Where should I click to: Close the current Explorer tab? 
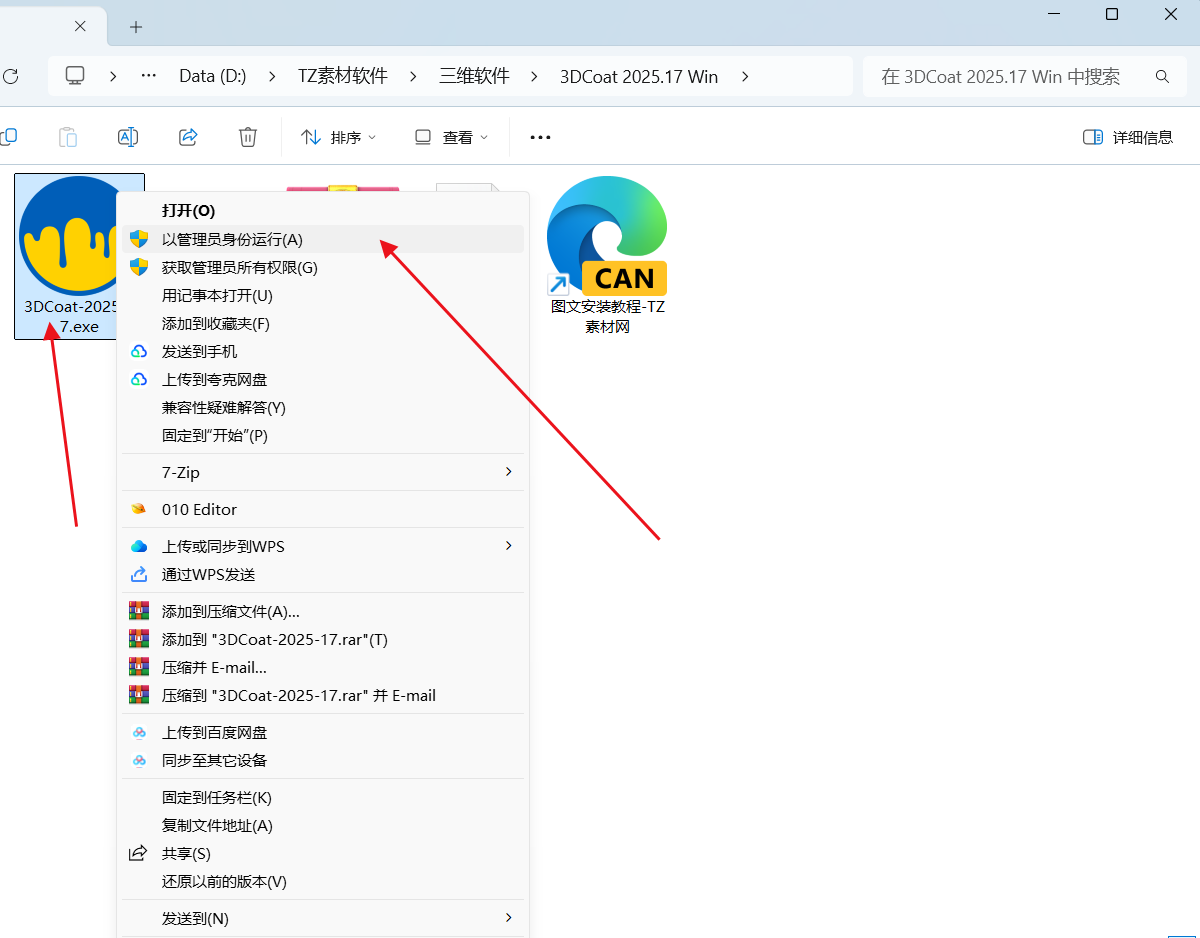pos(80,26)
